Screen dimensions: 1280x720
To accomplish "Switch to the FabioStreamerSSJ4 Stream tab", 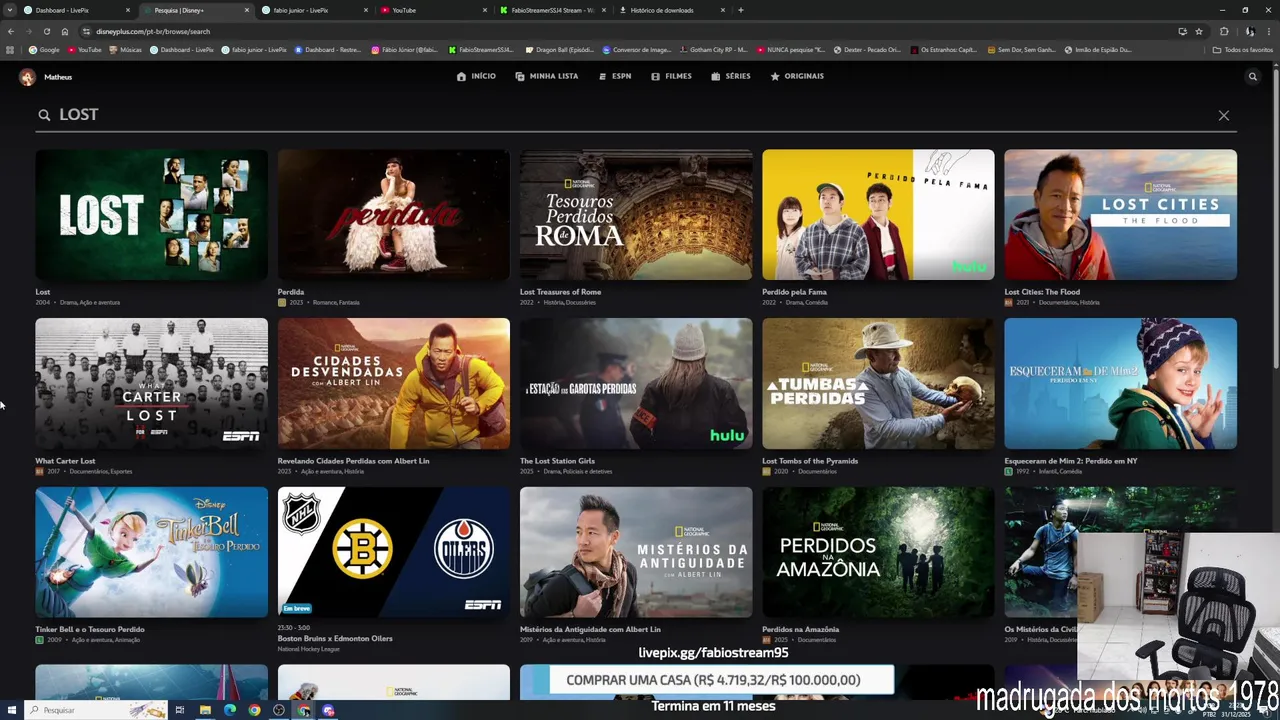I will click(x=553, y=10).
